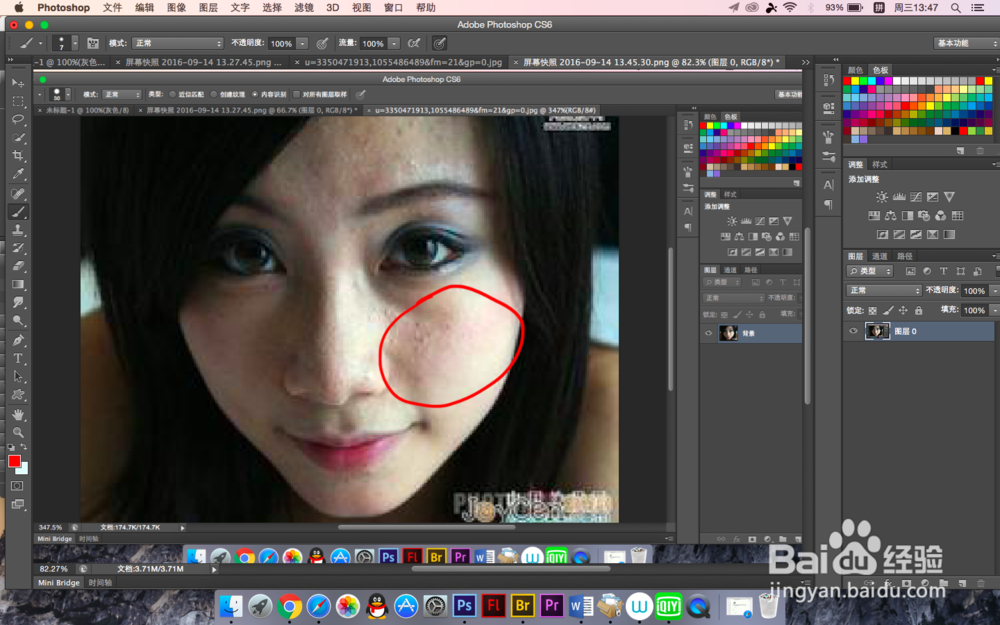Screen dimensions: 1000x625
Task: Select the Path Selection tool
Action: point(18,376)
